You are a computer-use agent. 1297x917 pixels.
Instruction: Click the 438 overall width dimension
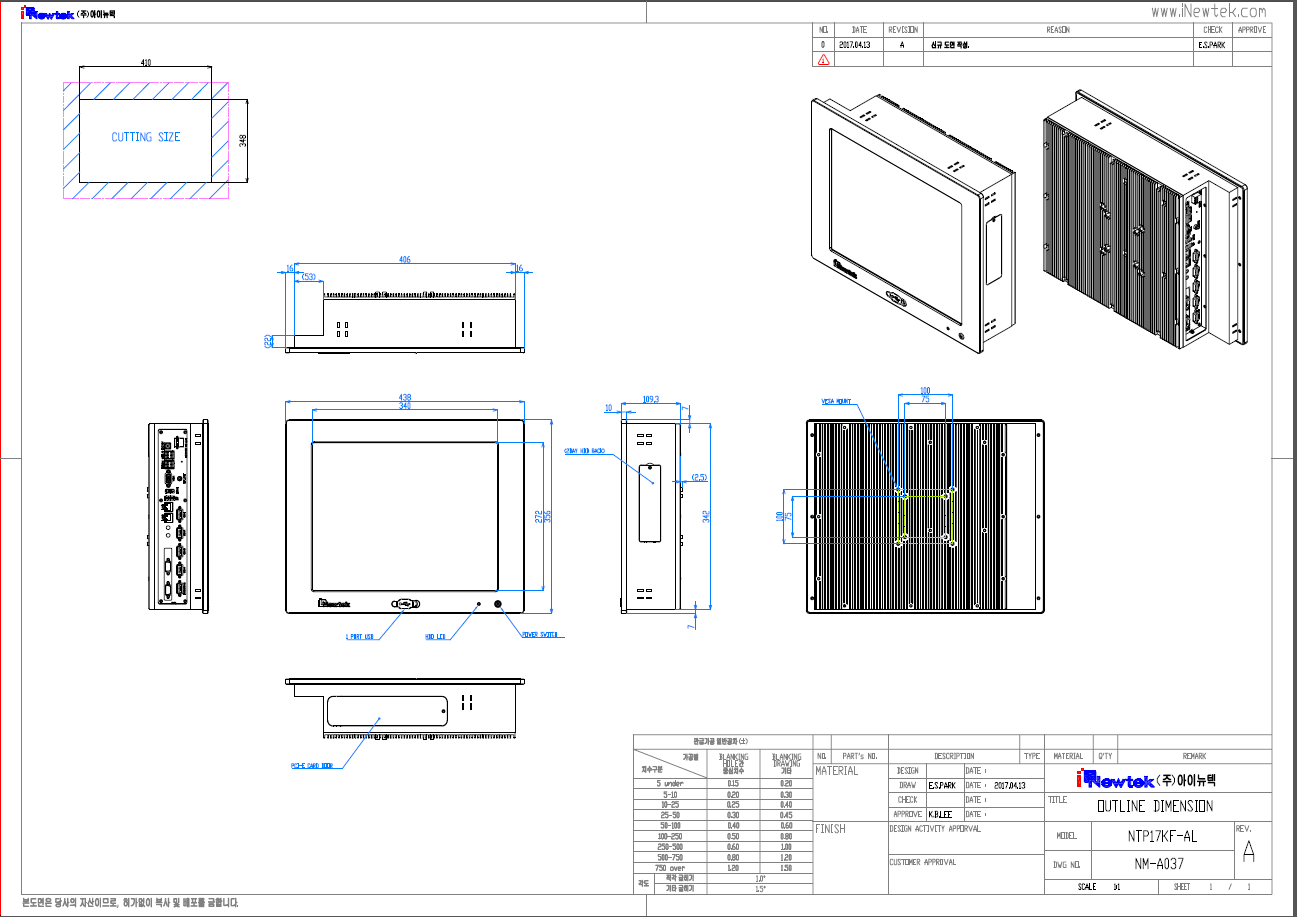point(405,397)
